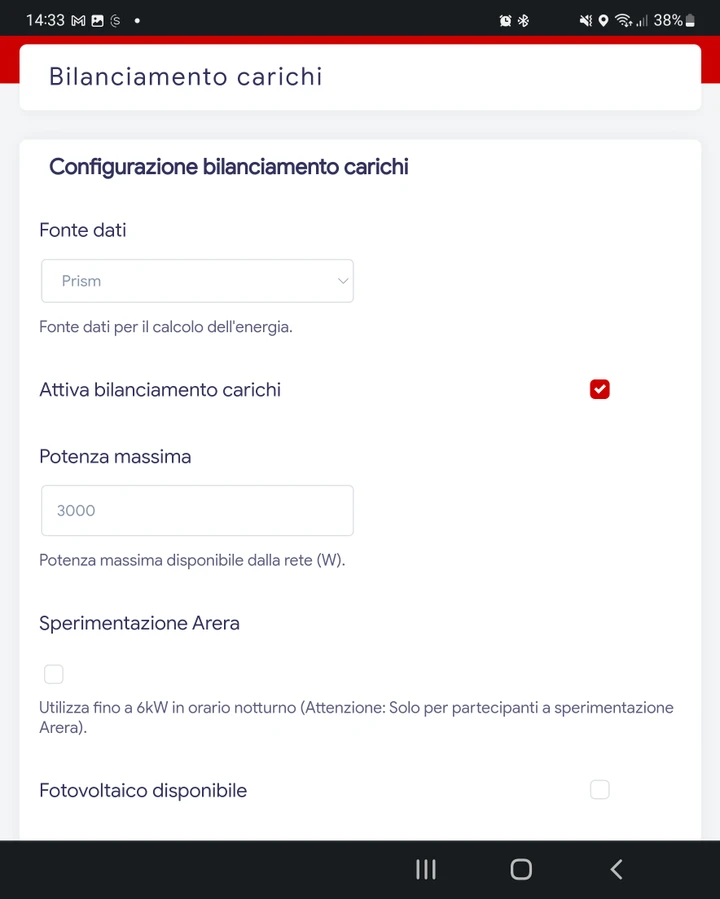The height and width of the screenshot is (899, 720).
Task: Tap the Bluetooth status icon
Action: (x=523, y=21)
